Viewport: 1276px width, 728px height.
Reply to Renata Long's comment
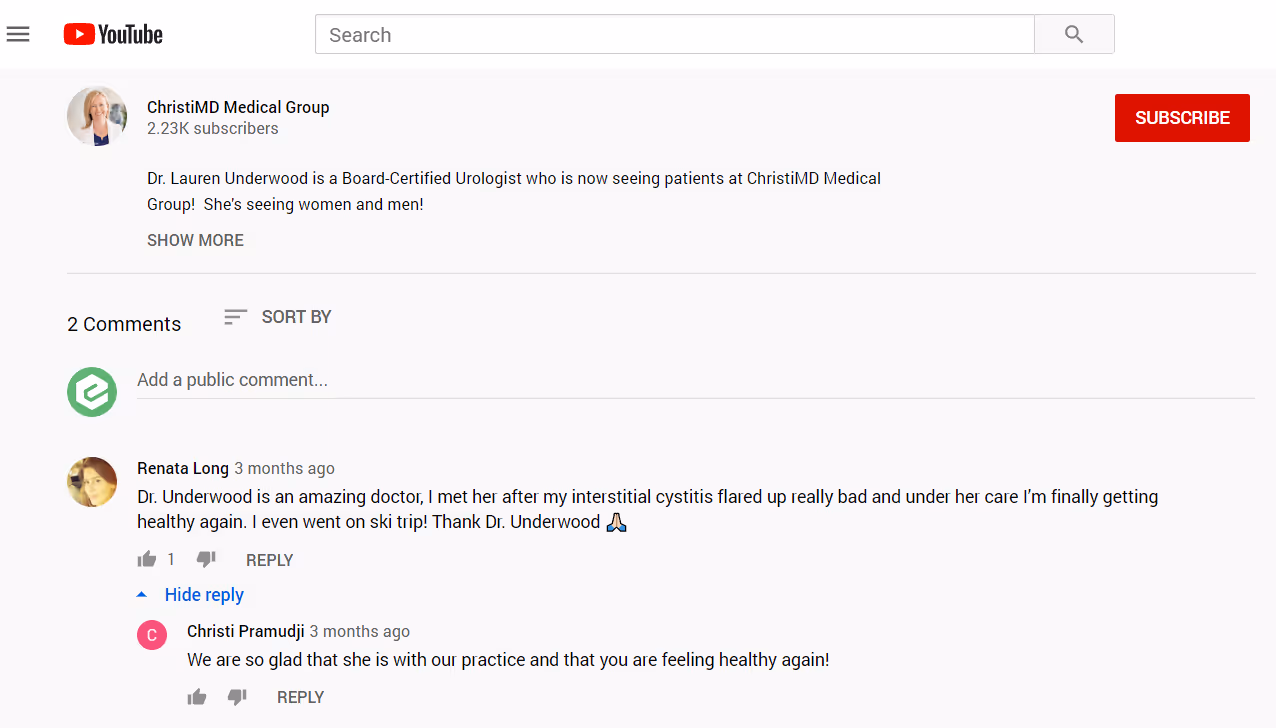(x=269, y=559)
